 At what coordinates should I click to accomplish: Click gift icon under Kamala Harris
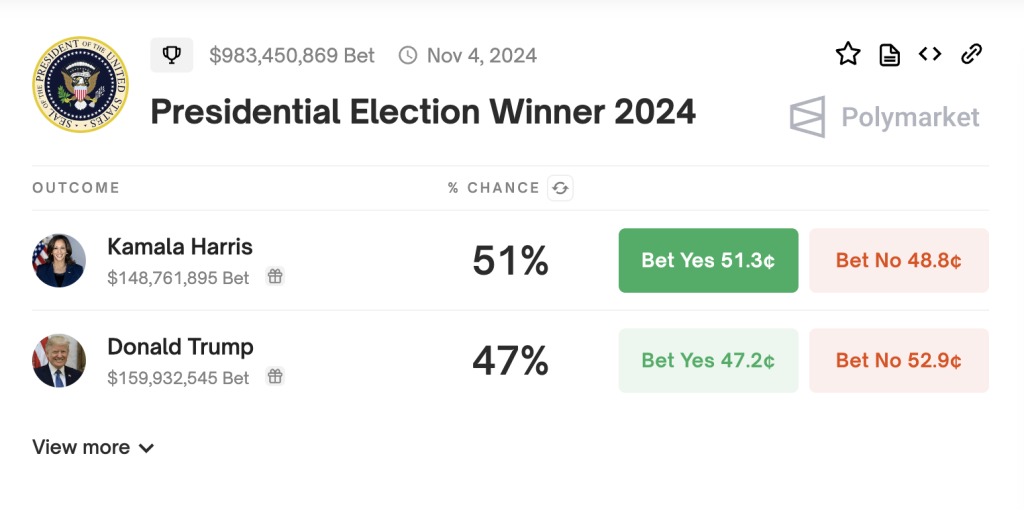275,277
